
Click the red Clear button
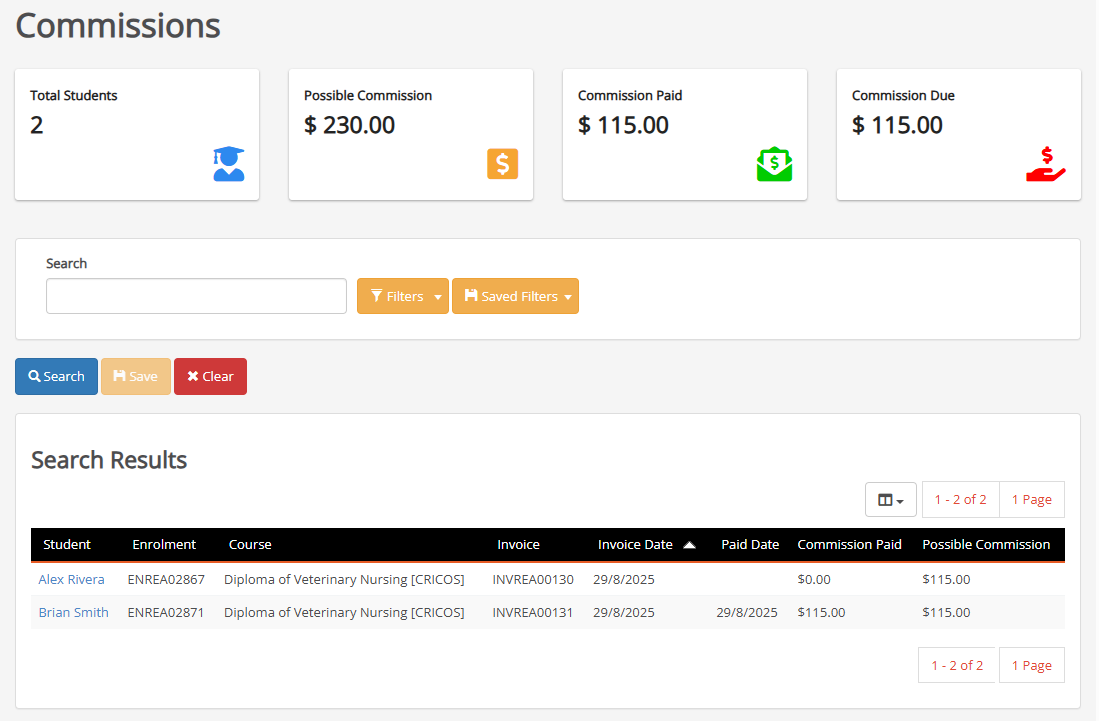click(x=210, y=376)
